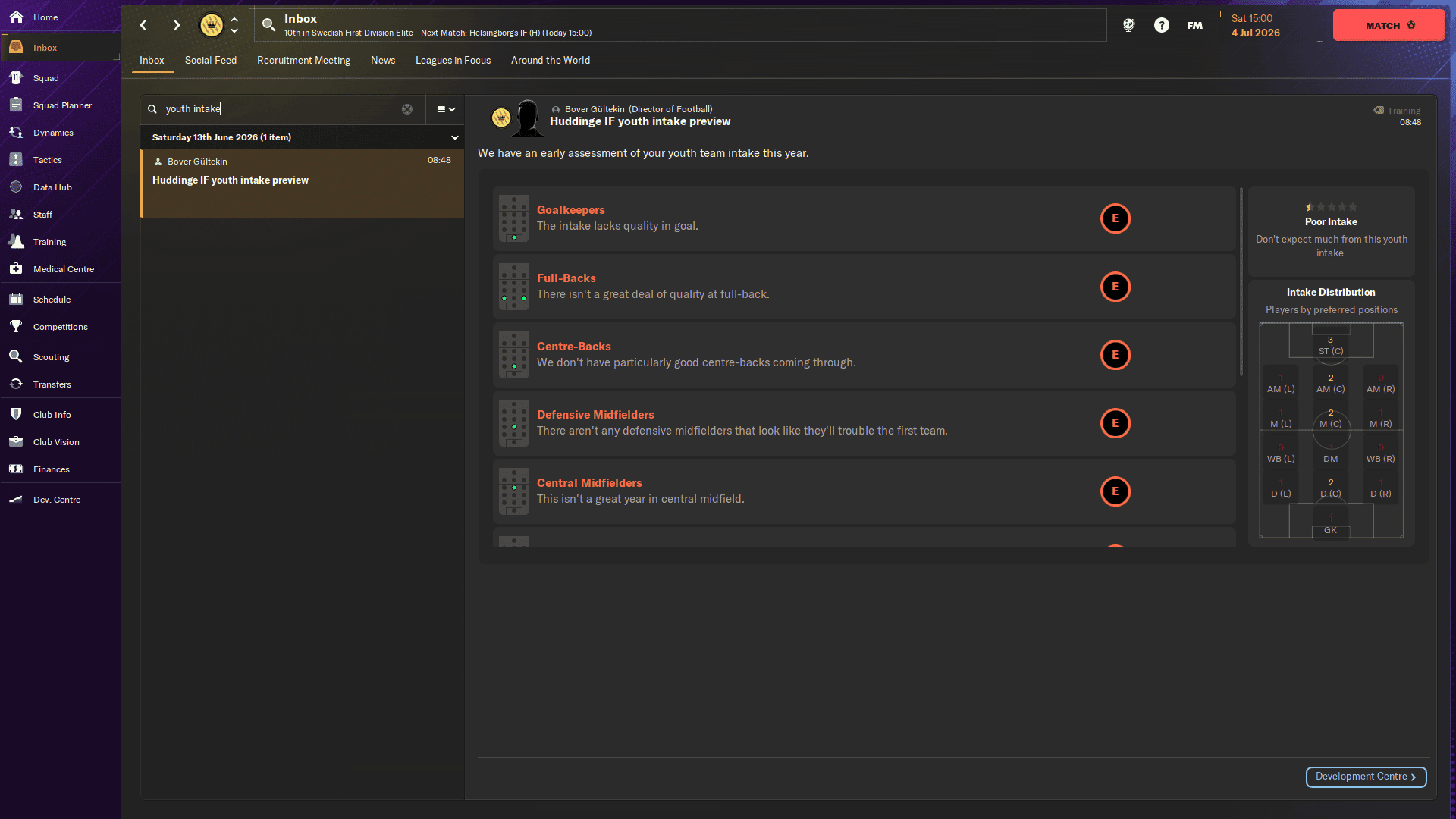
Task: Click the Huddinge IF club badge
Action: coord(212,25)
